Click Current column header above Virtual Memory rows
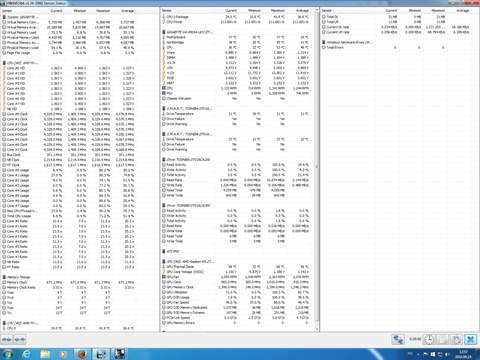This screenshot has width=480, height=360. tap(56, 11)
